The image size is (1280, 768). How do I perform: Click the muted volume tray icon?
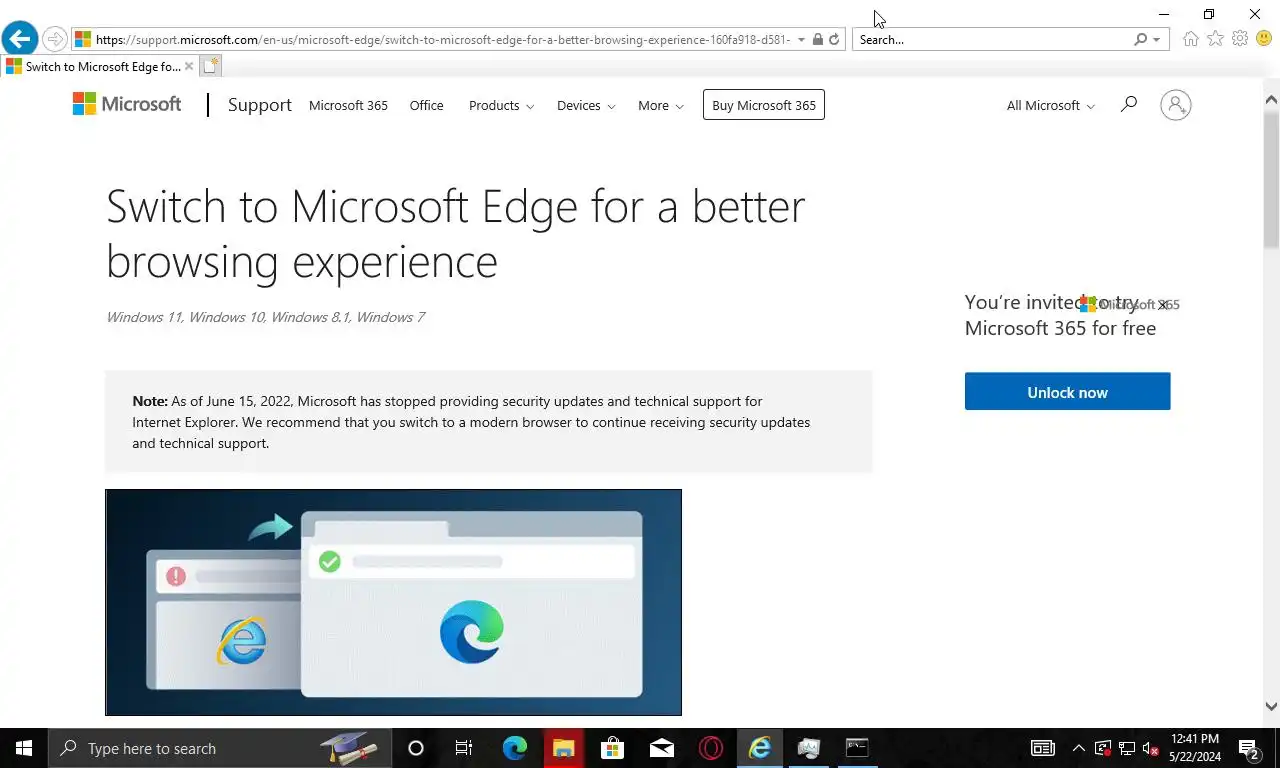coord(1150,748)
